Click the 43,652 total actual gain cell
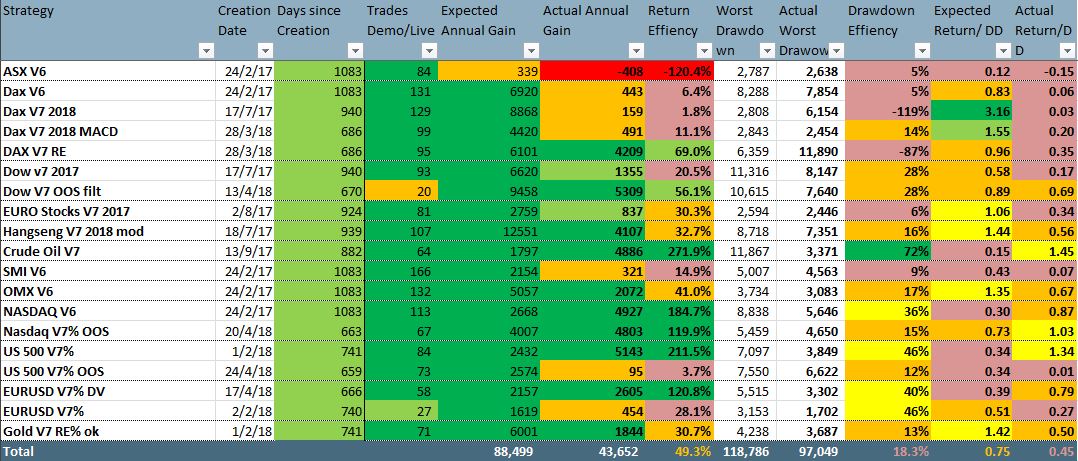 tap(593, 451)
